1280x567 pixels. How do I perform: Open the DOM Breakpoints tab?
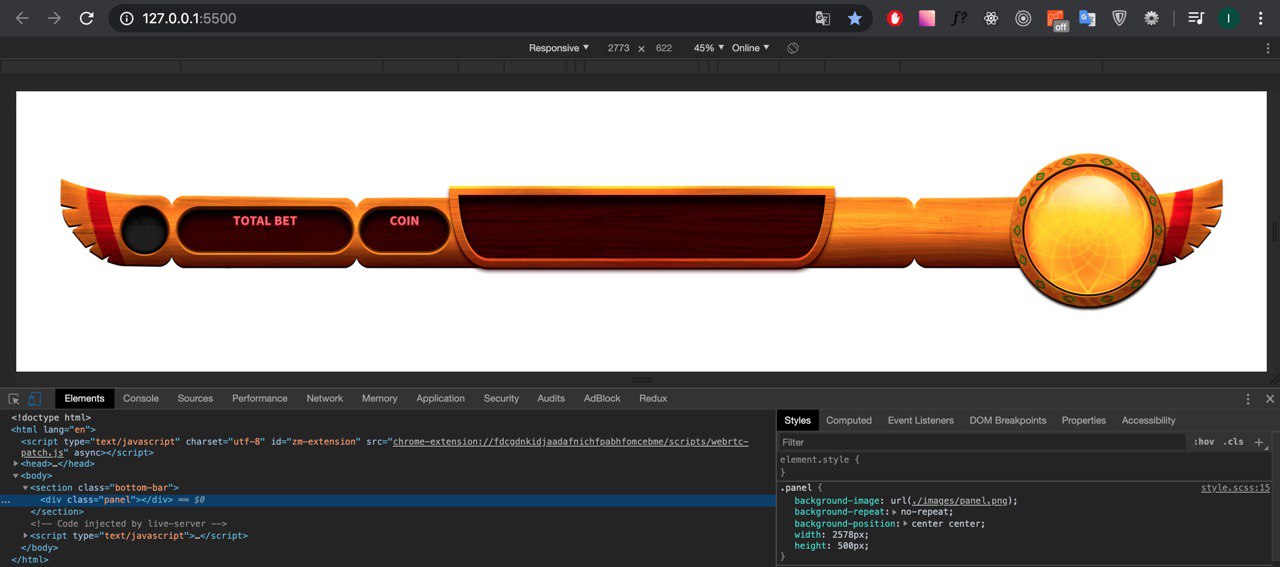1008,420
